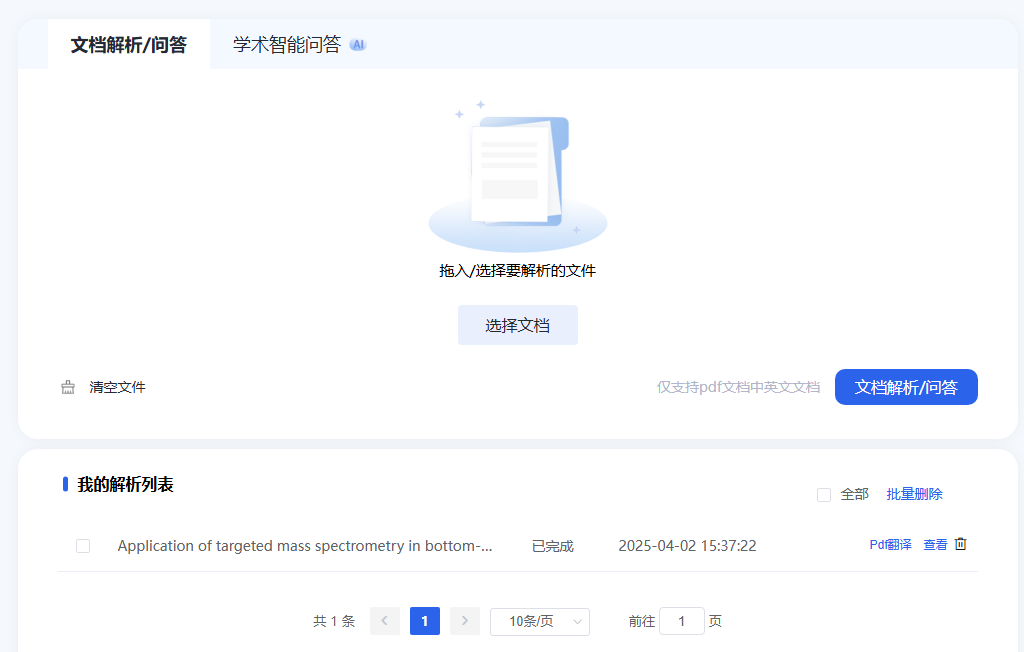Go to the next page arrow
Image resolution: width=1024 pixels, height=652 pixels.
click(464, 621)
